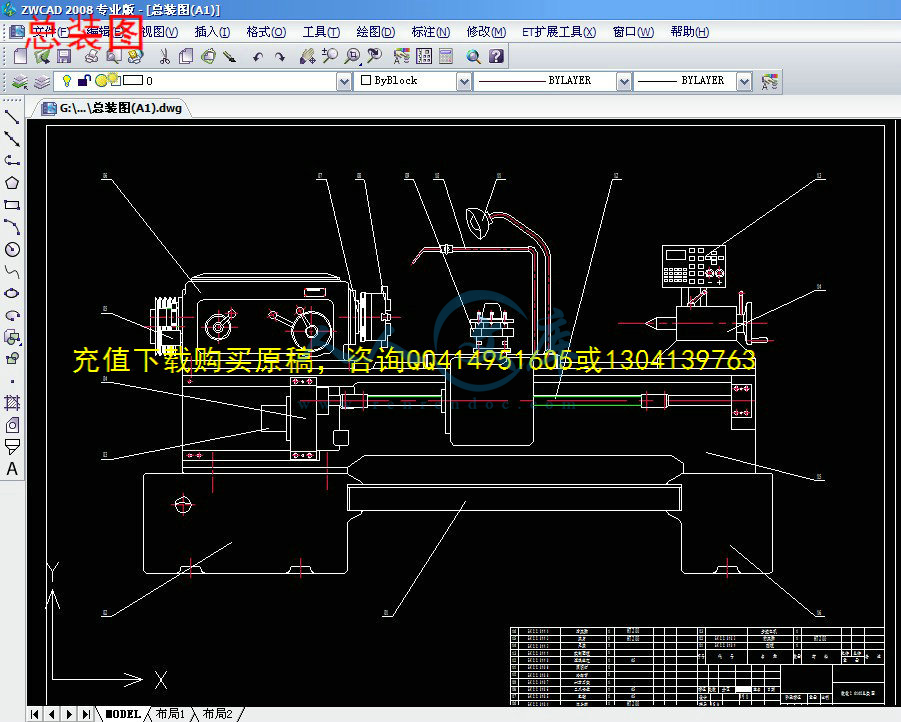Open the Calculator icon

[446, 56]
